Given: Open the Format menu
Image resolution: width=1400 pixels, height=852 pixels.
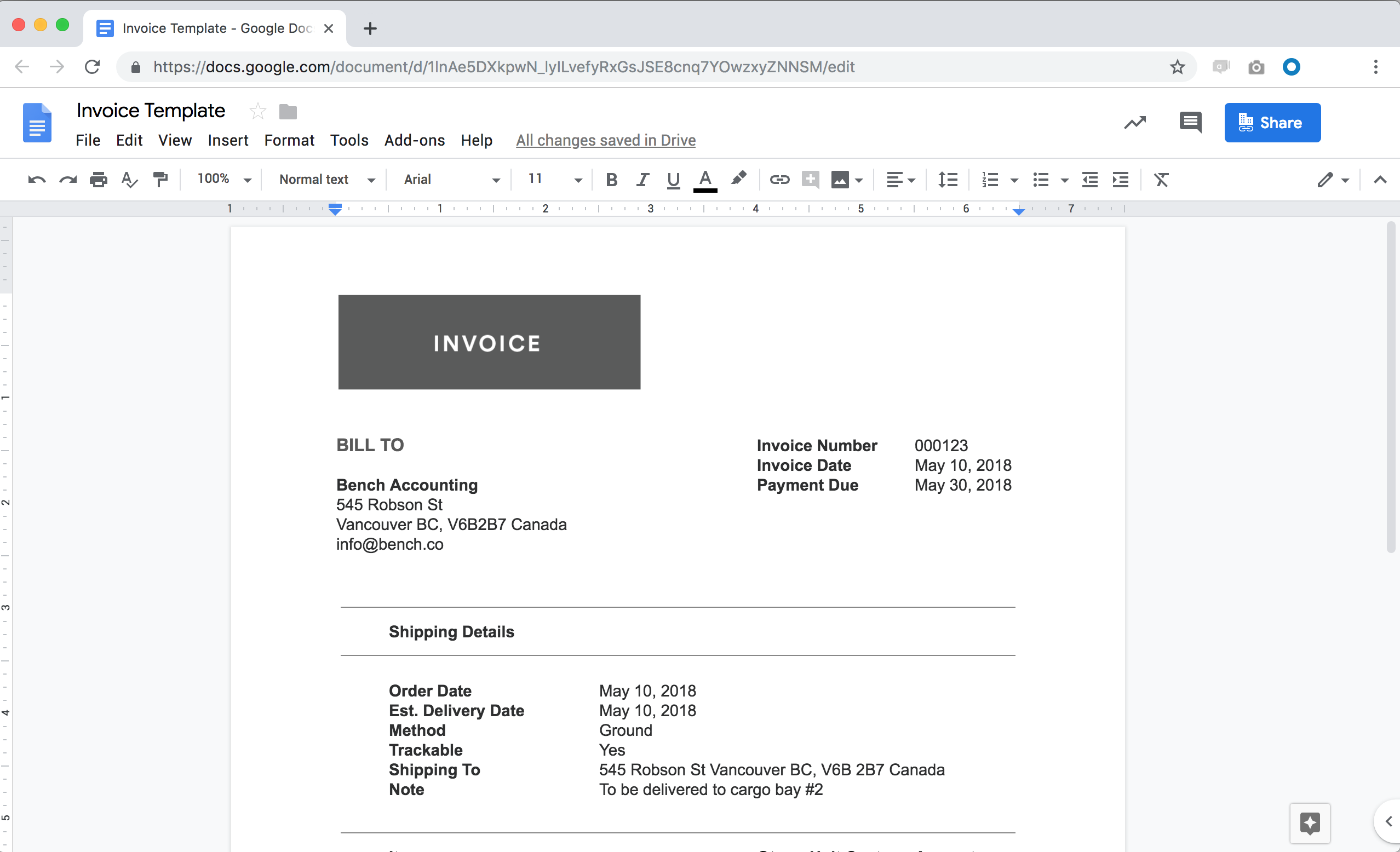Looking at the screenshot, I should pyautogui.click(x=287, y=140).
